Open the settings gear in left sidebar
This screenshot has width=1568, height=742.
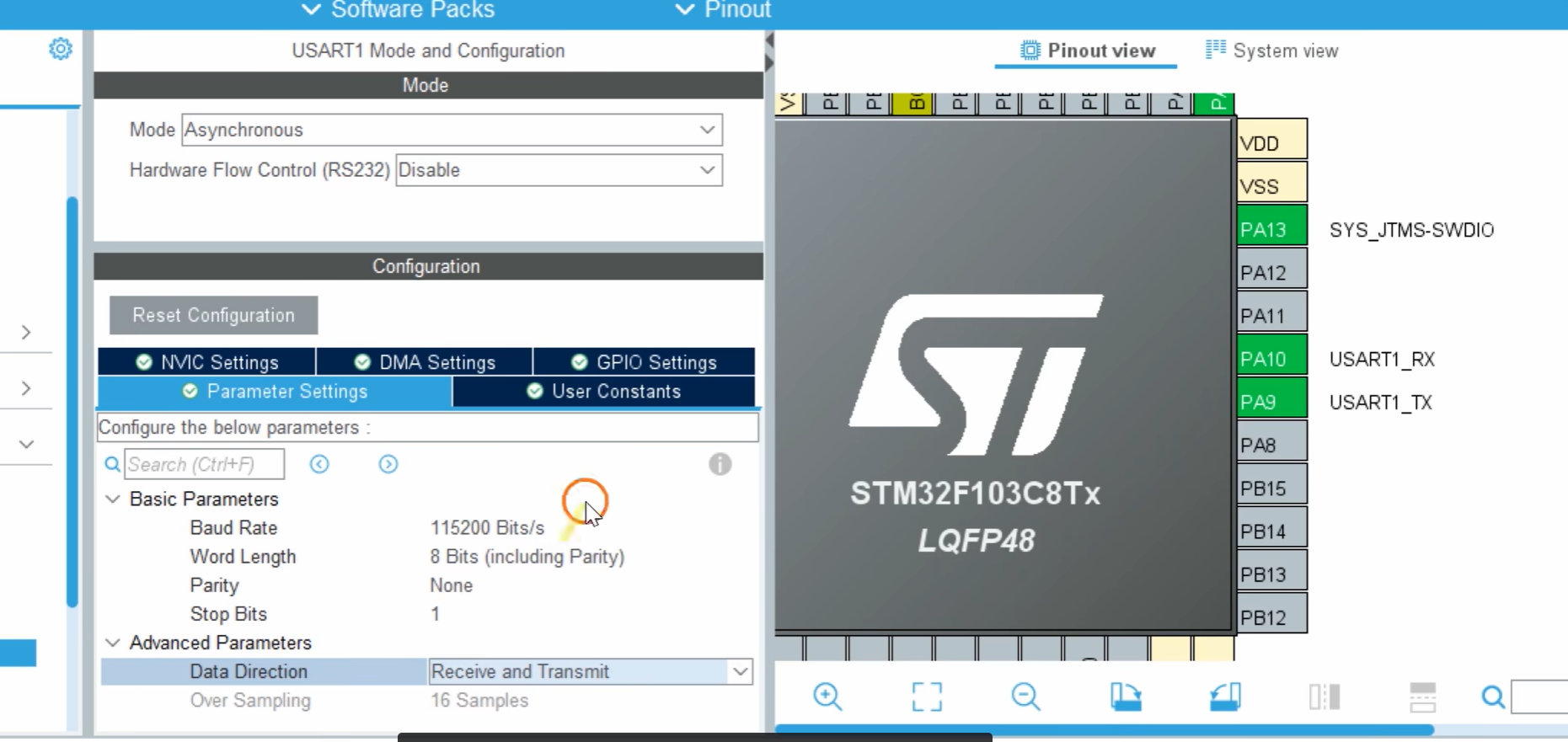pyautogui.click(x=61, y=49)
